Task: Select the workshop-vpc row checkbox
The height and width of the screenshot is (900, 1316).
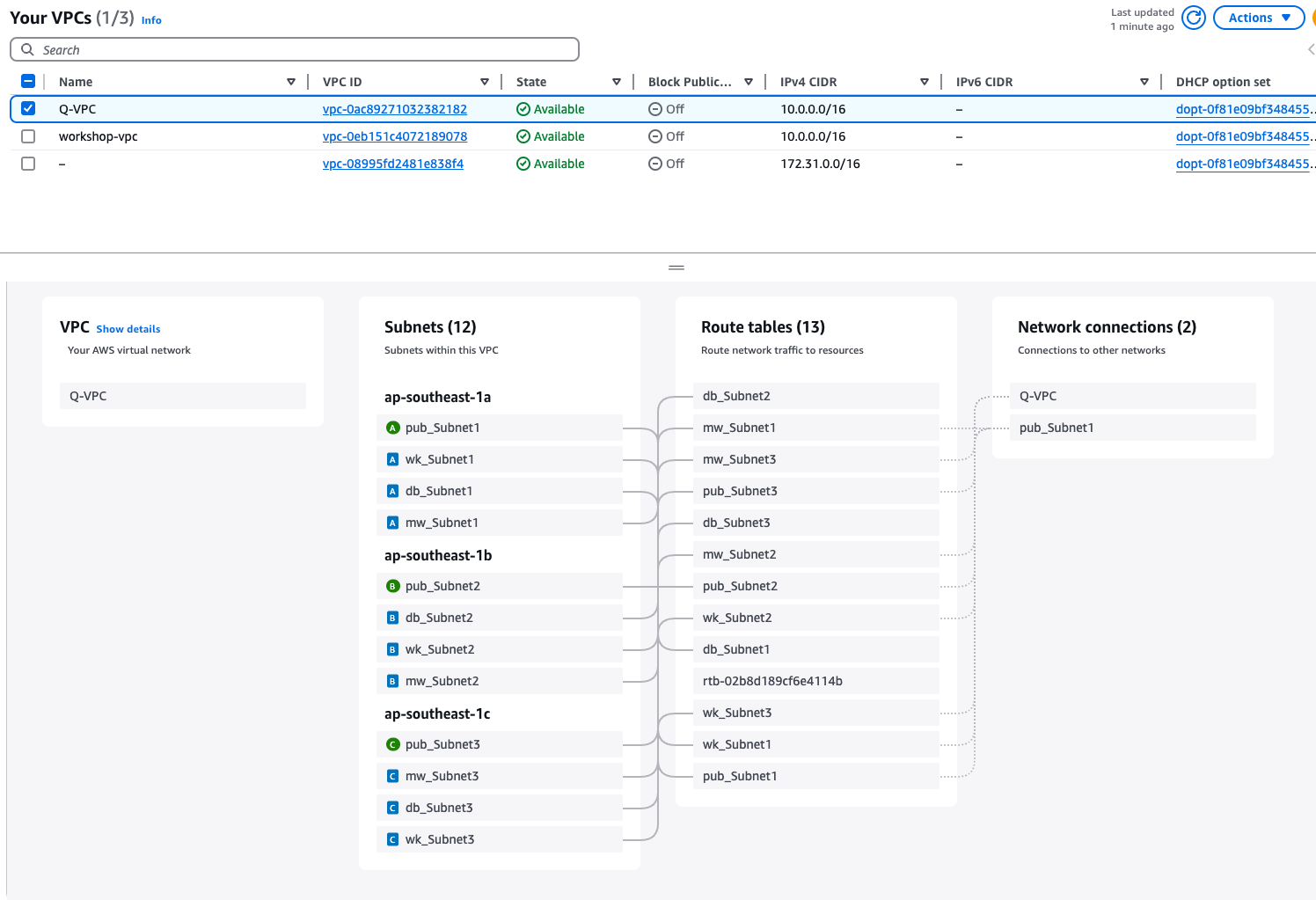Action: (x=28, y=136)
